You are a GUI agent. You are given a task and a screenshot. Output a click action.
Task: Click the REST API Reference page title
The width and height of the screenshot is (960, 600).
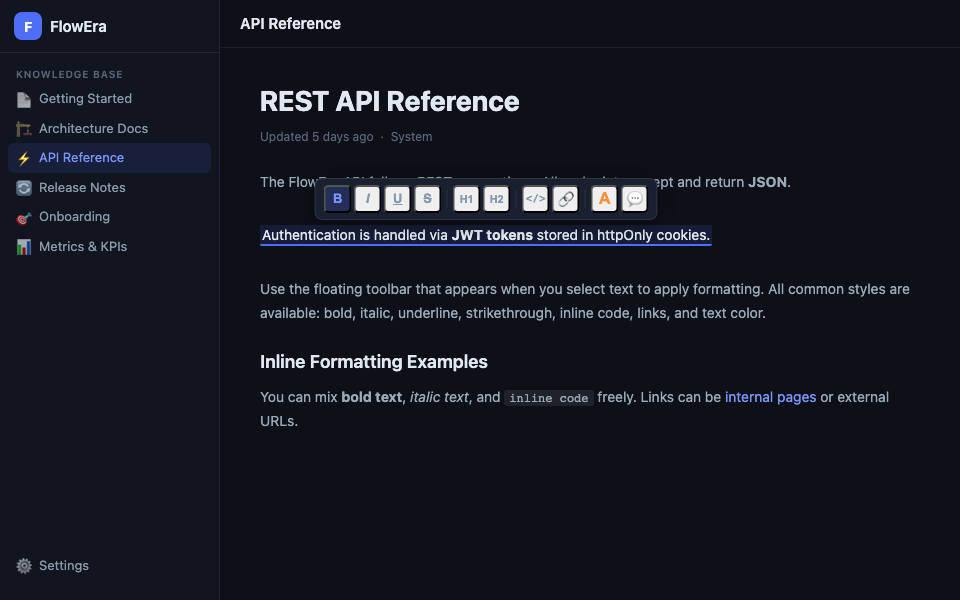pos(389,101)
